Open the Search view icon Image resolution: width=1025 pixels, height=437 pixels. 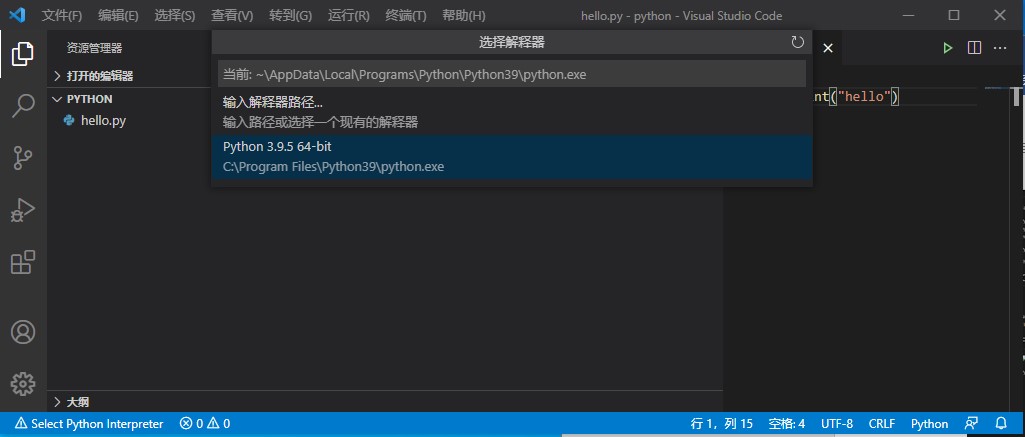coord(22,106)
